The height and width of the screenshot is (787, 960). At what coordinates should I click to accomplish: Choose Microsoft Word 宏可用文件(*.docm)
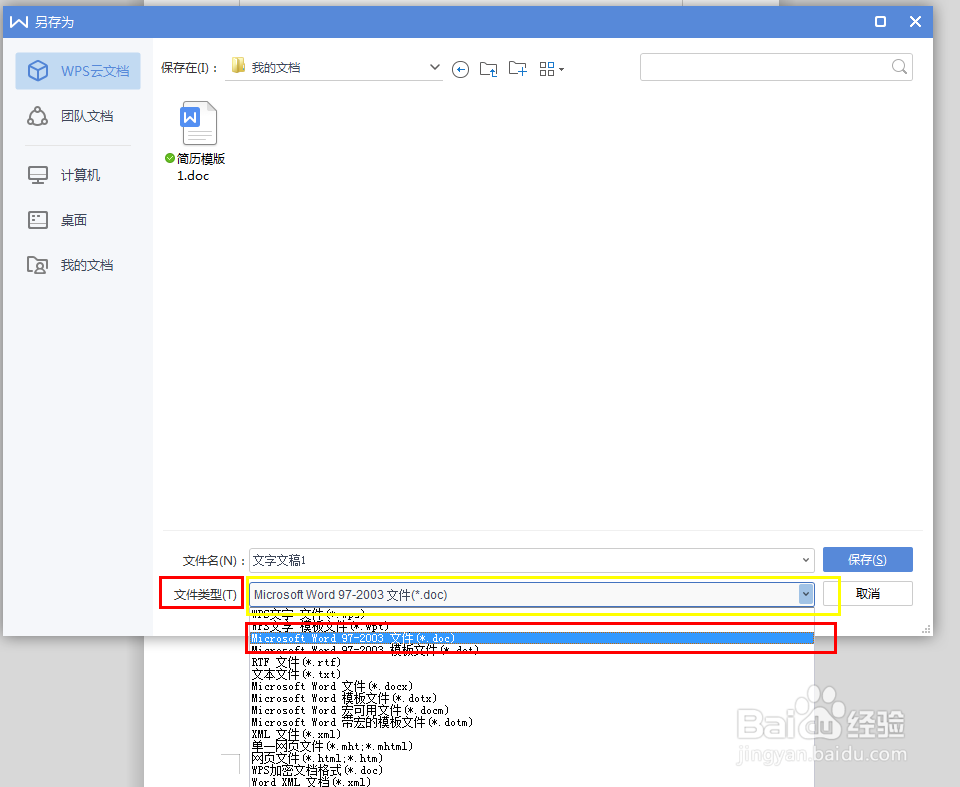coord(531,710)
